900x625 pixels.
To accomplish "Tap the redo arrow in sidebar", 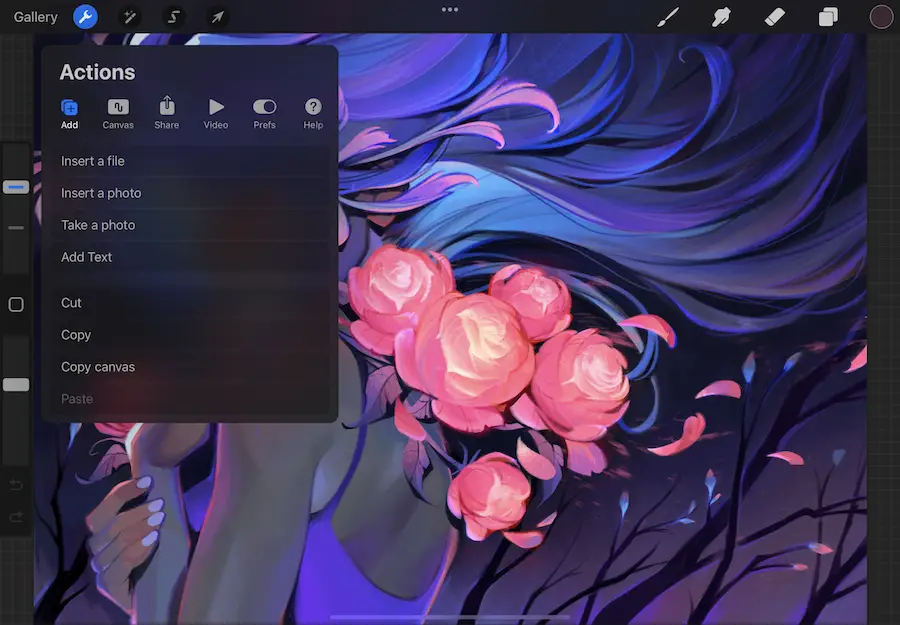I will 16,517.
